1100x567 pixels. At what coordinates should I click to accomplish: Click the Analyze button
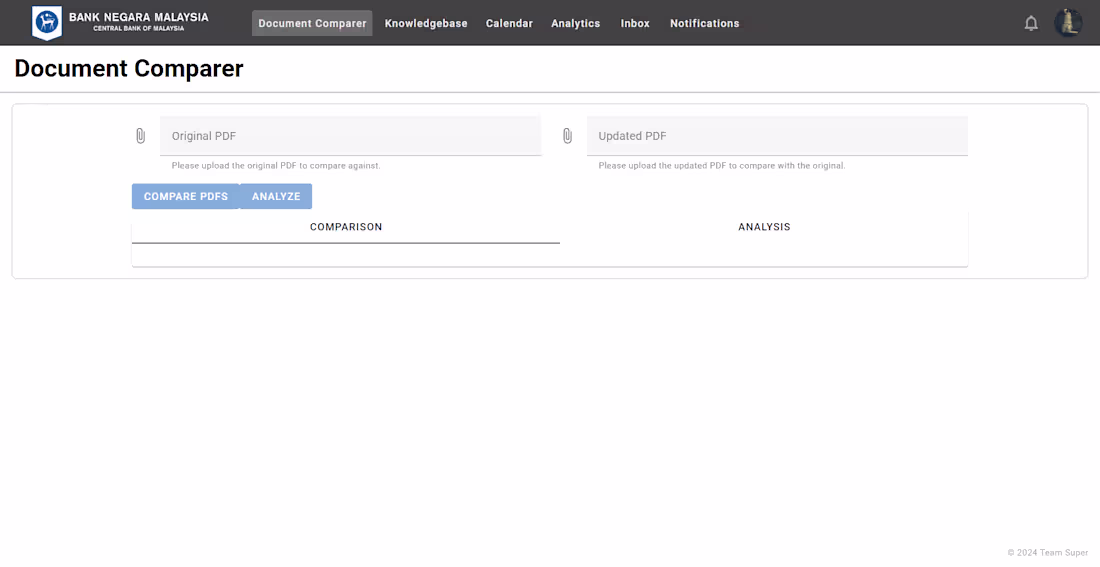[276, 196]
